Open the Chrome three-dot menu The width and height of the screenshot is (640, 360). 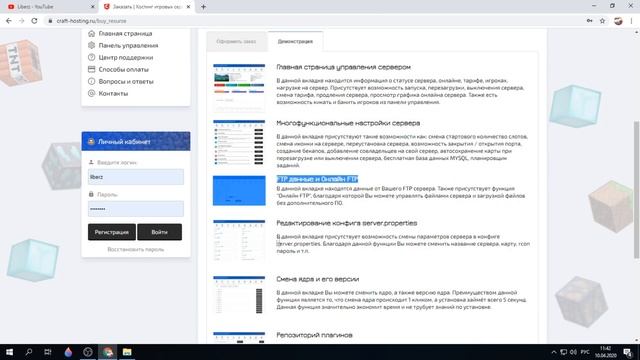631,21
